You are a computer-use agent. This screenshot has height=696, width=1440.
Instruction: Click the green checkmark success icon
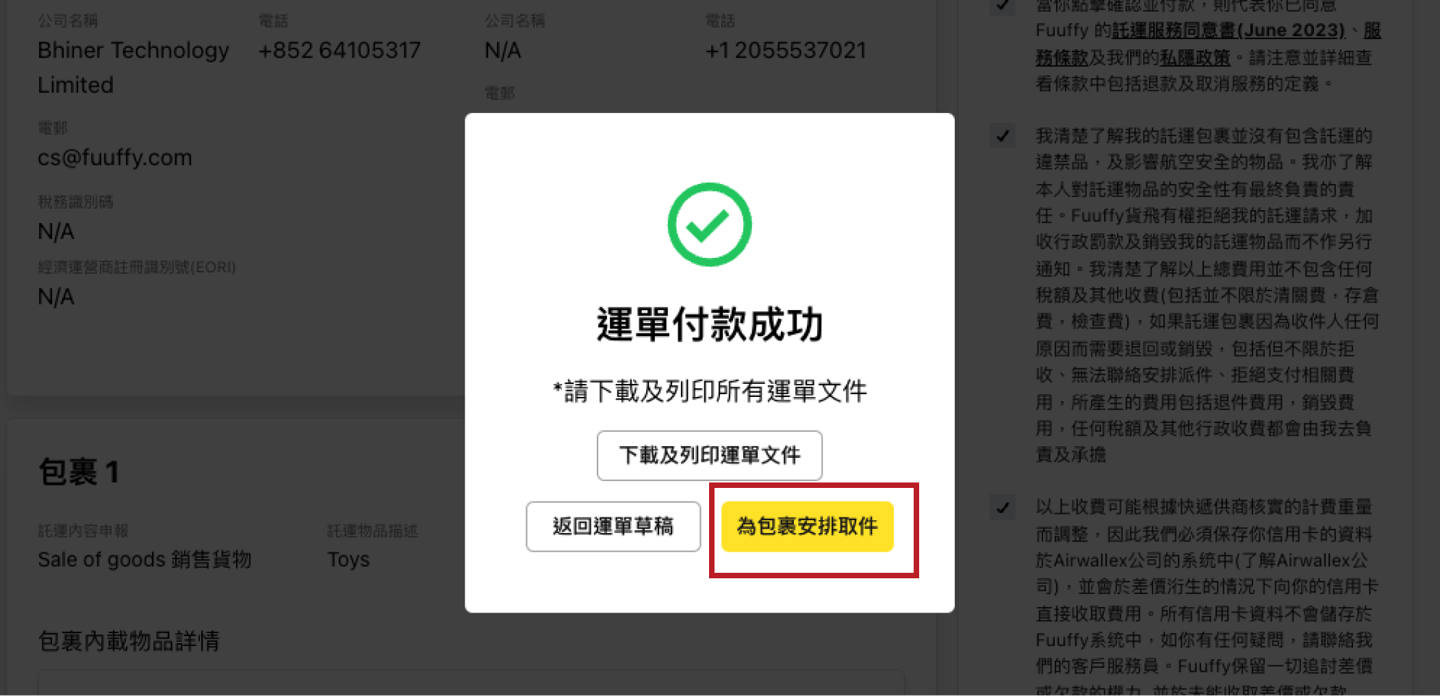(709, 224)
